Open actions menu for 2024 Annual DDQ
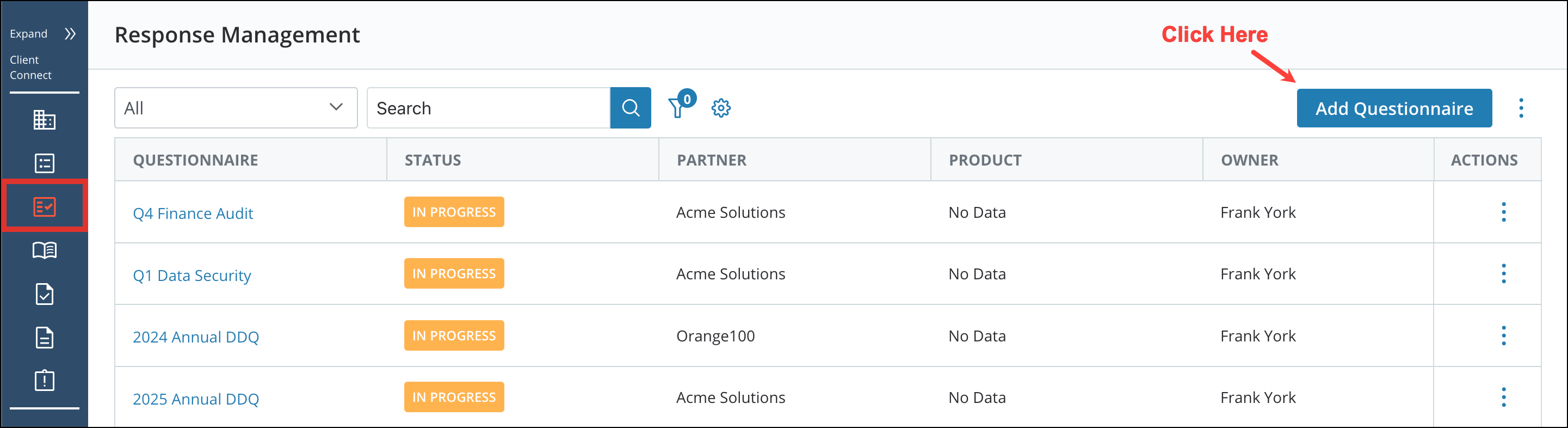 tap(1503, 335)
